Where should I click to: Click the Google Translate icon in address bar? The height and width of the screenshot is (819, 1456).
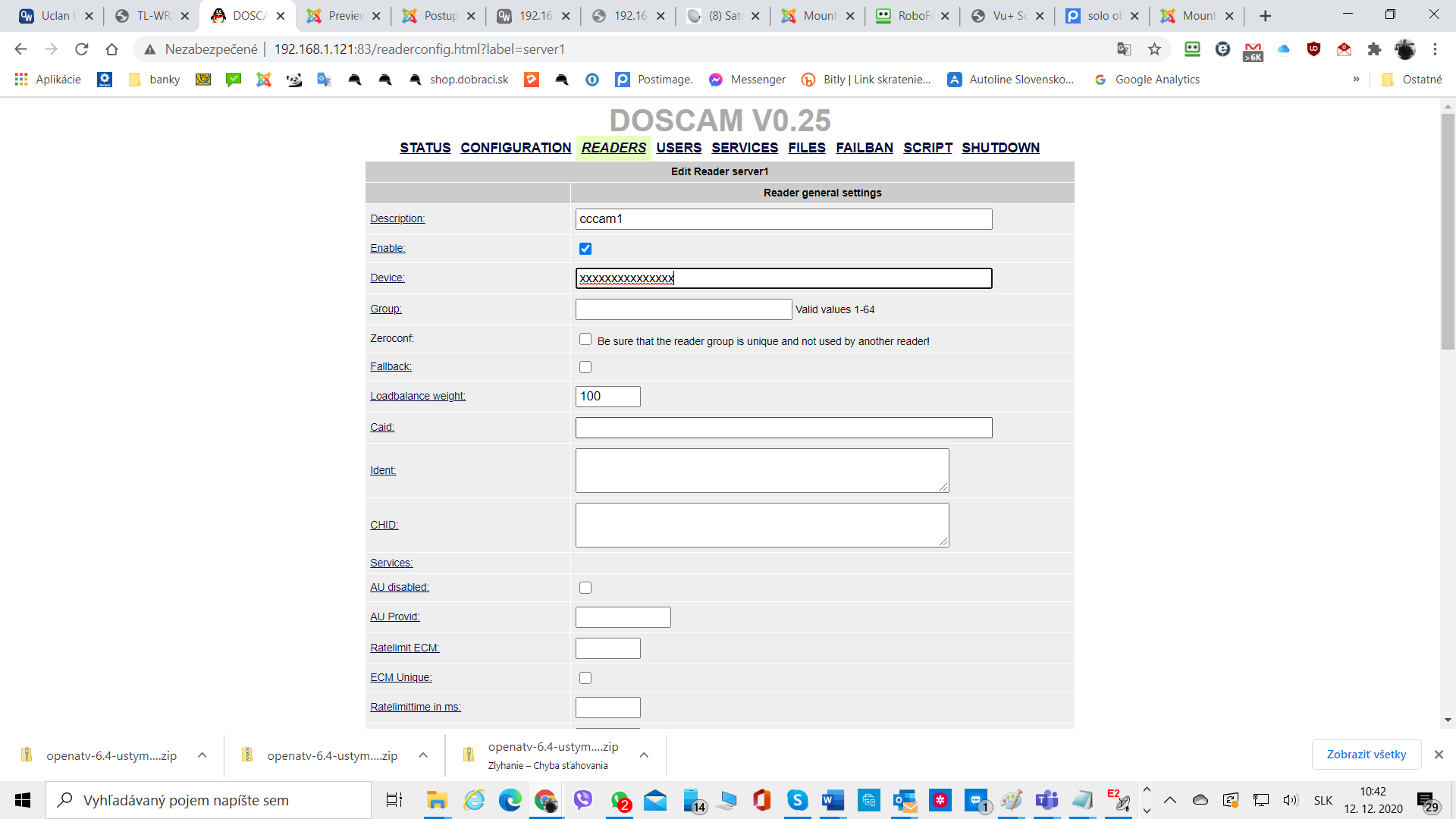pos(1124,49)
